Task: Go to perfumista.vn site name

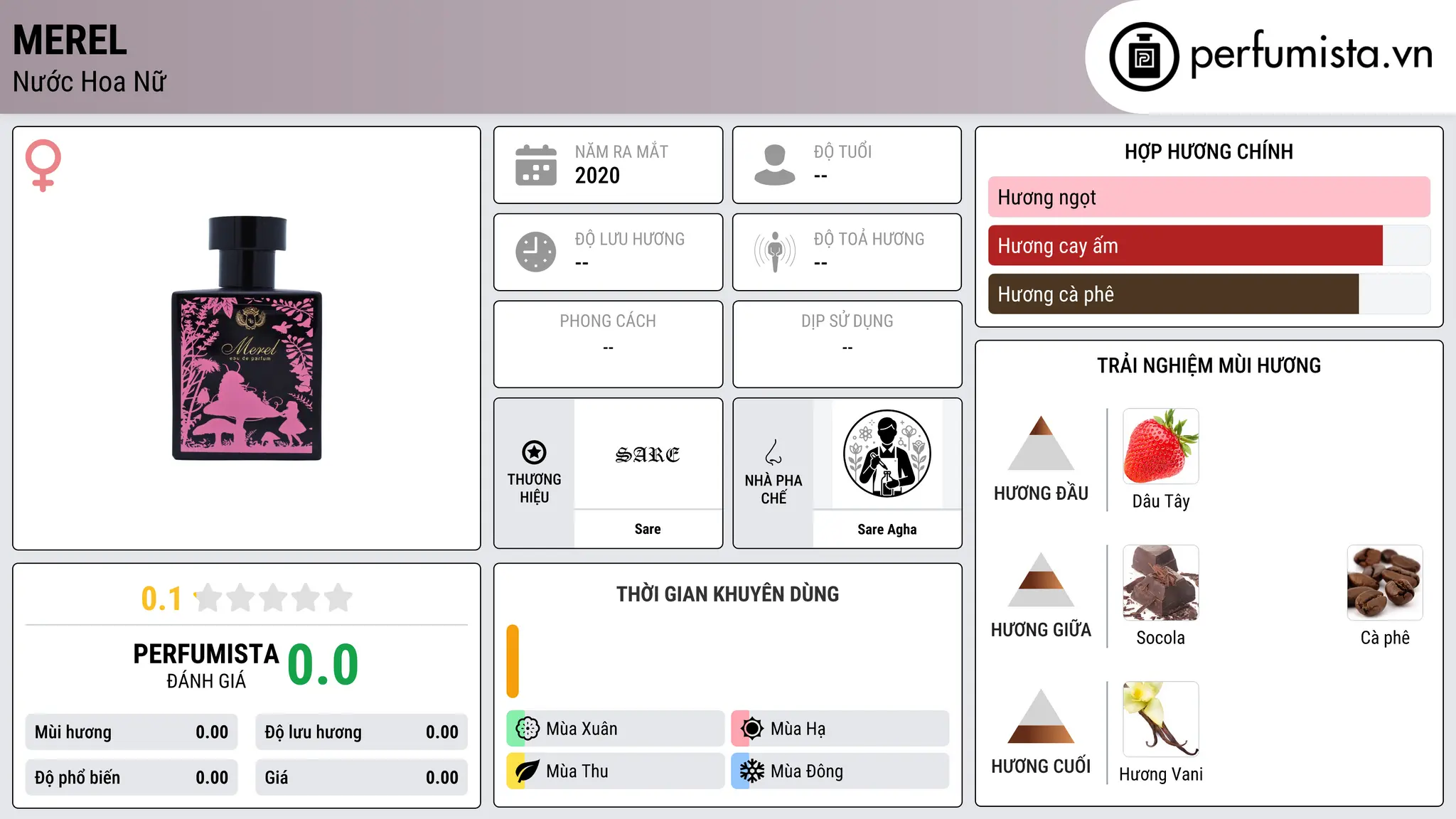Action: [1311, 54]
